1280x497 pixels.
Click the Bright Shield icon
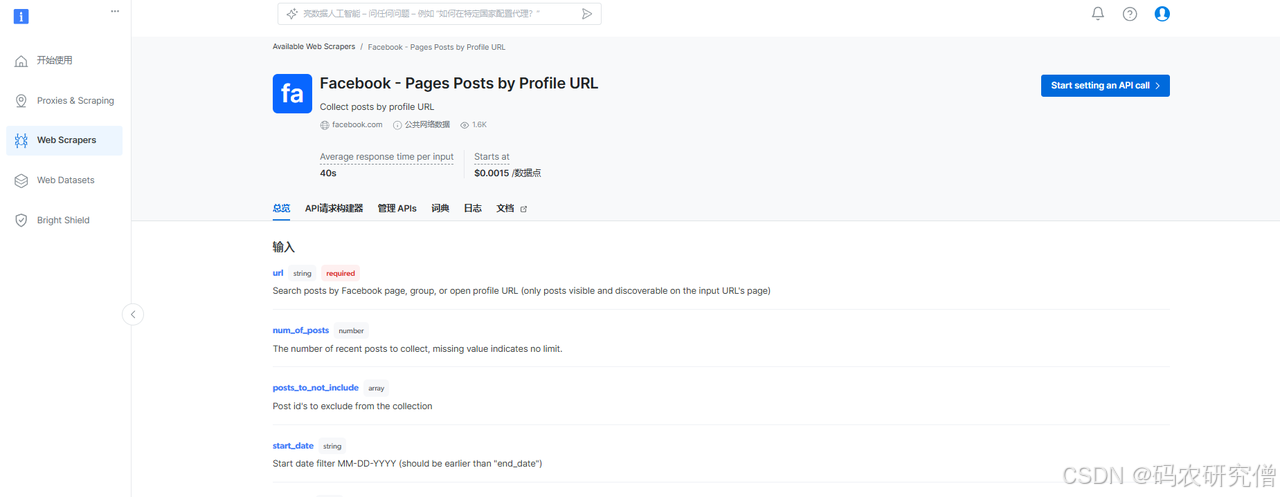[x=21, y=220]
